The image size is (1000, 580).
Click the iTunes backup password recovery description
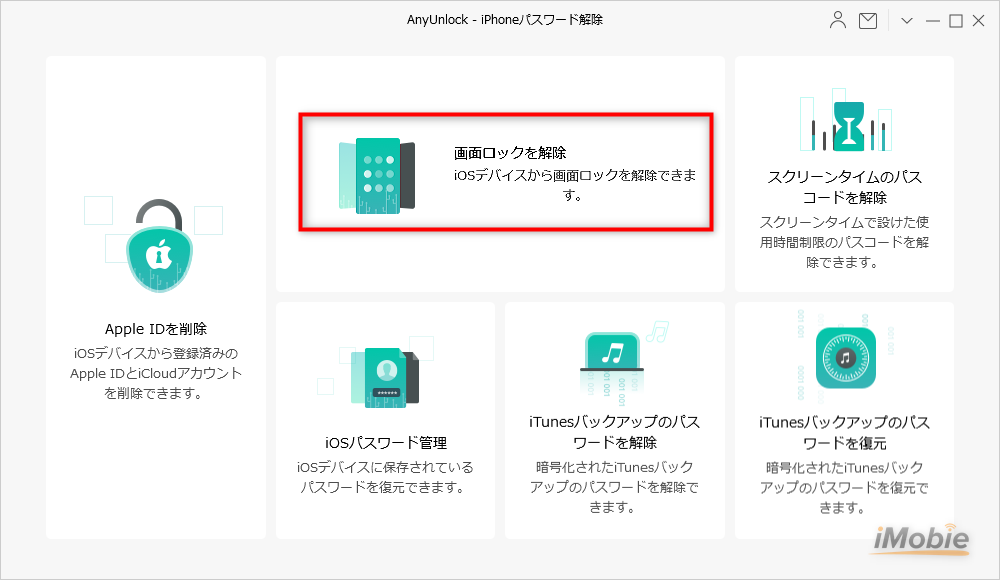click(844, 487)
